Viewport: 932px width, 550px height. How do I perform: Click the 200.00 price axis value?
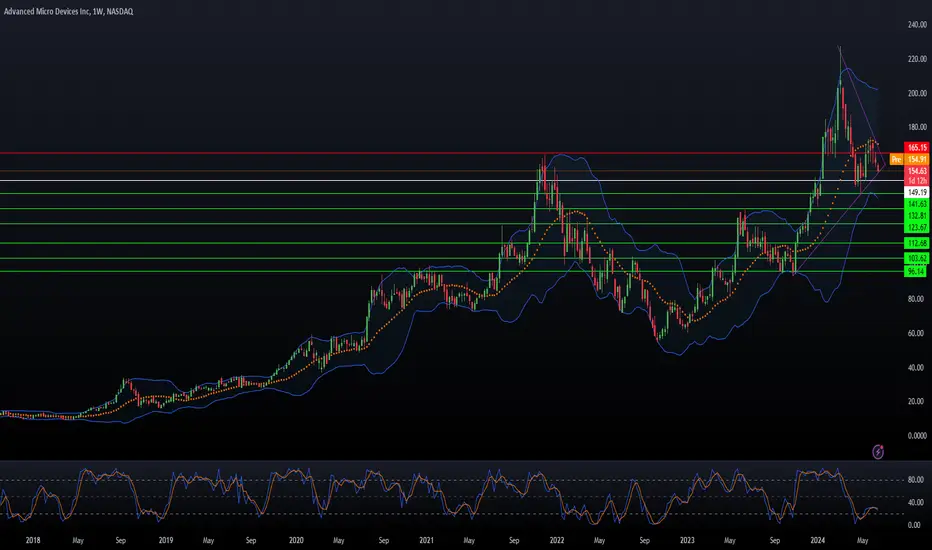point(917,93)
